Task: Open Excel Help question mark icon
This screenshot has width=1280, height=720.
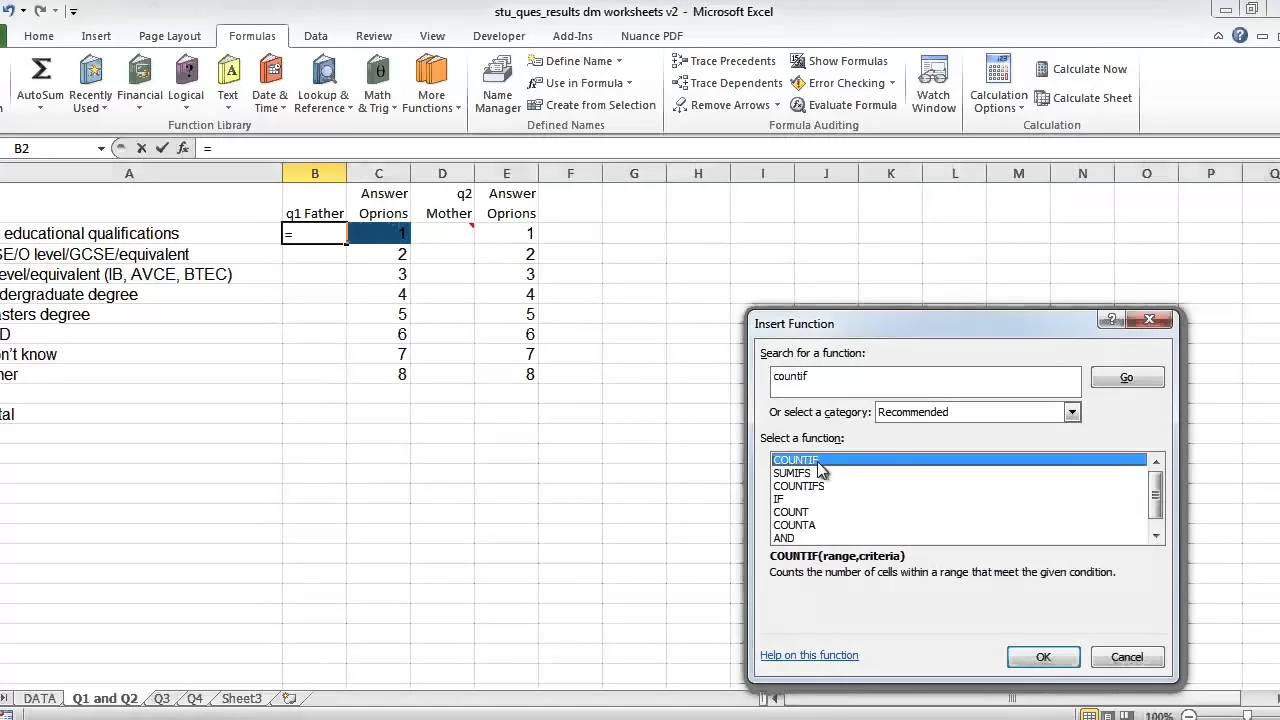Action: click(x=1240, y=36)
